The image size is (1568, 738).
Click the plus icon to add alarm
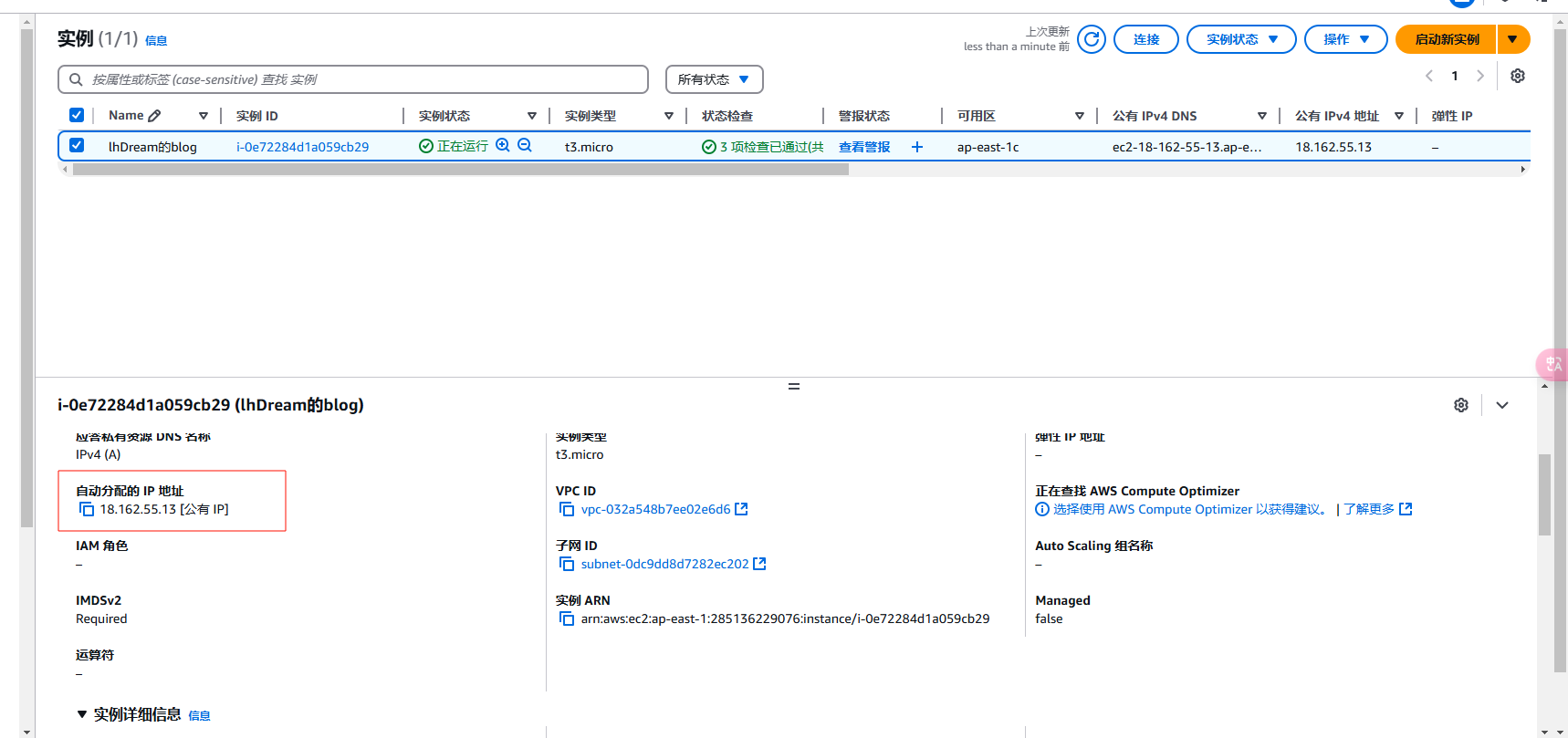coord(917,147)
